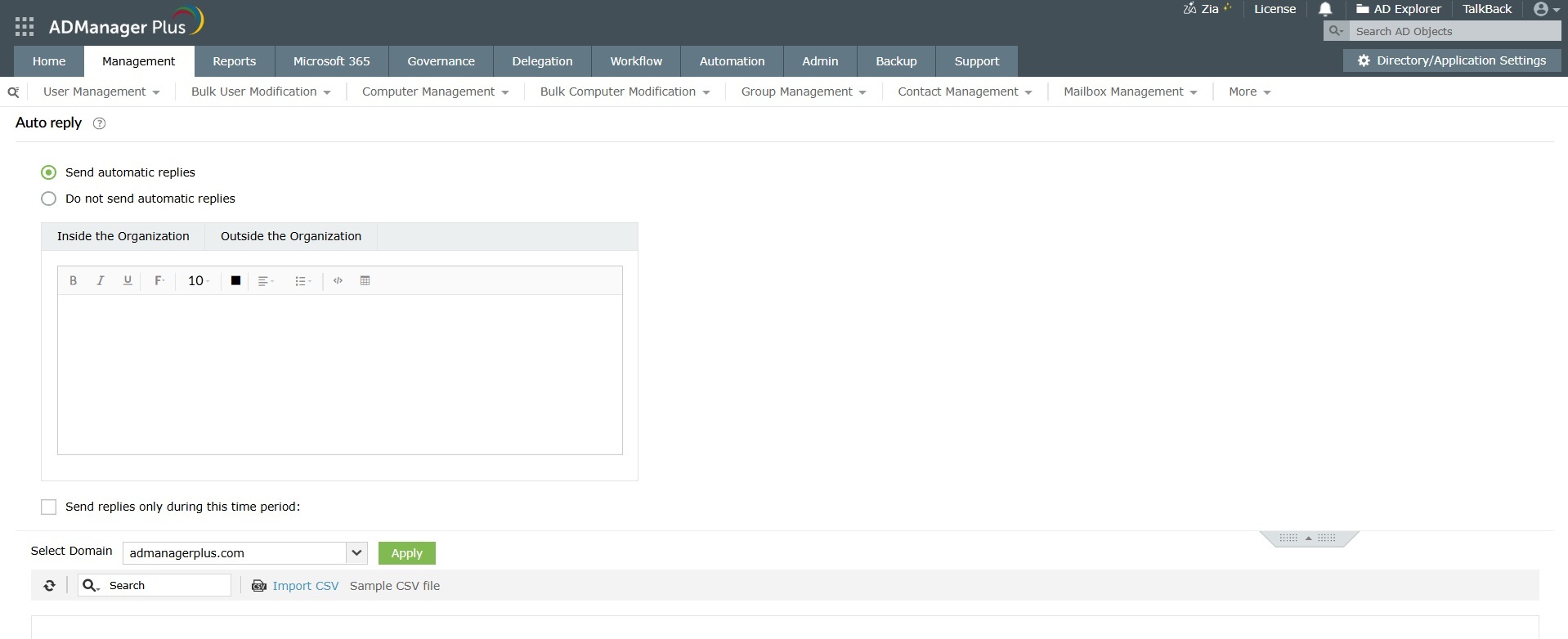Open the Microsoft 365 tab
1568x639 pixels.
[331, 61]
